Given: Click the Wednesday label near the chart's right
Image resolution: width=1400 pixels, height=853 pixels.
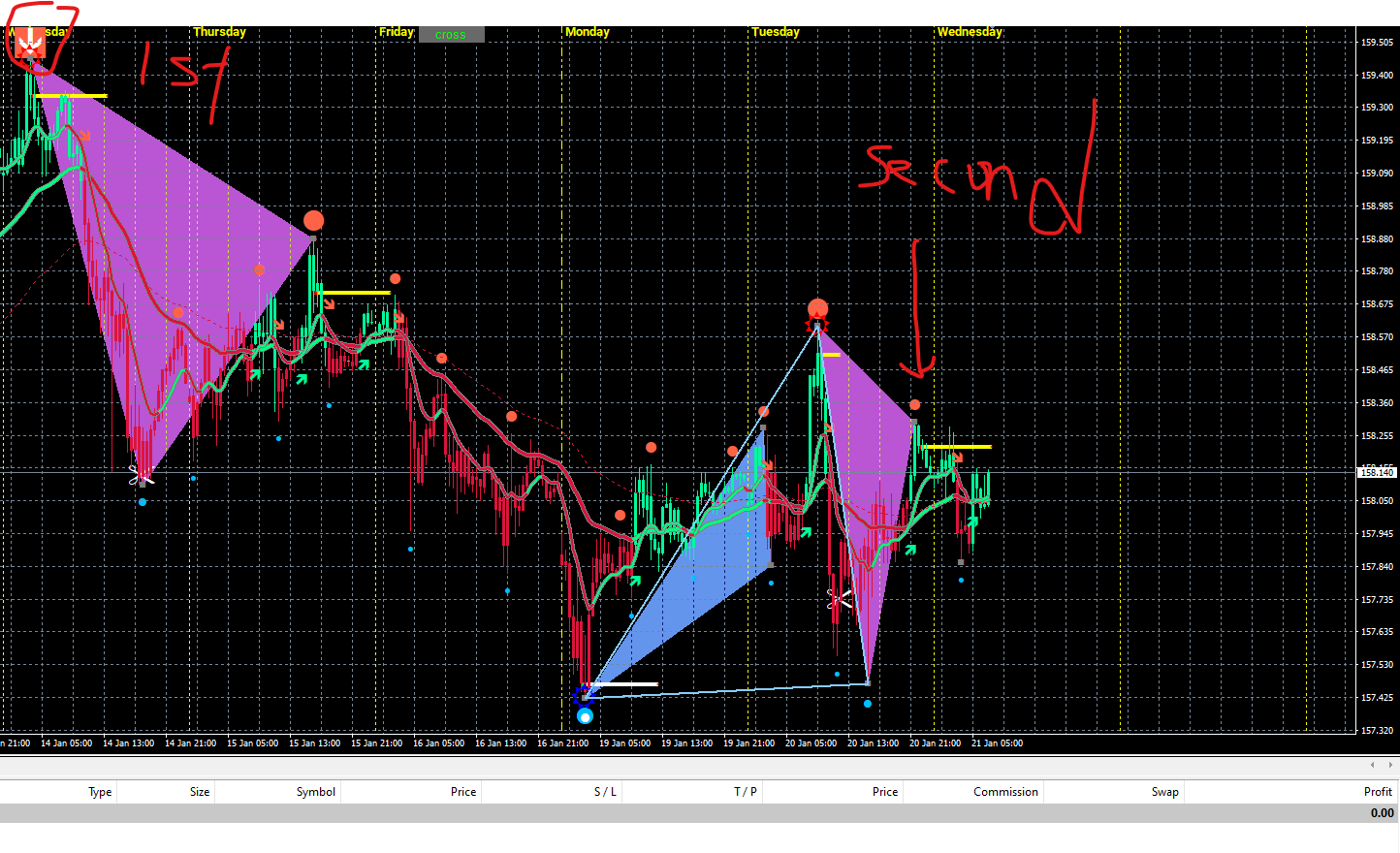Looking at the screenshot, I should pos(970,32).
